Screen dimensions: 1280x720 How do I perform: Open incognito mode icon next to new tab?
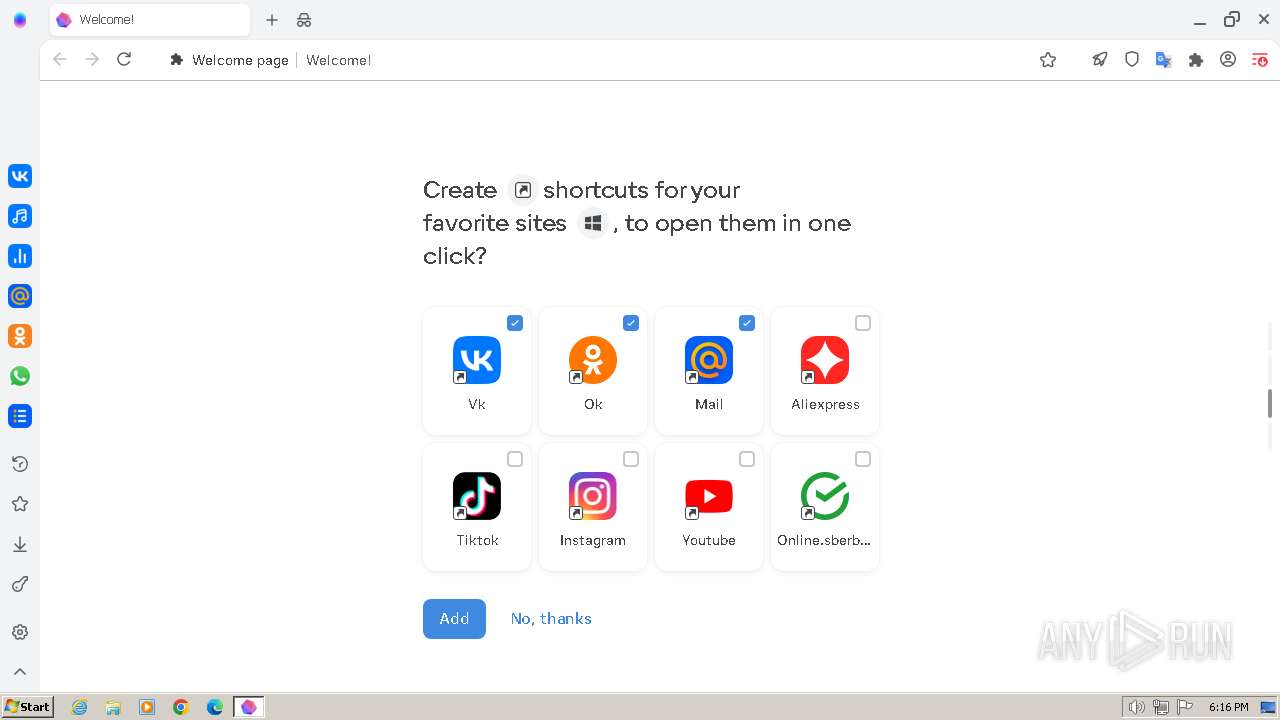(x=304, y=20)
